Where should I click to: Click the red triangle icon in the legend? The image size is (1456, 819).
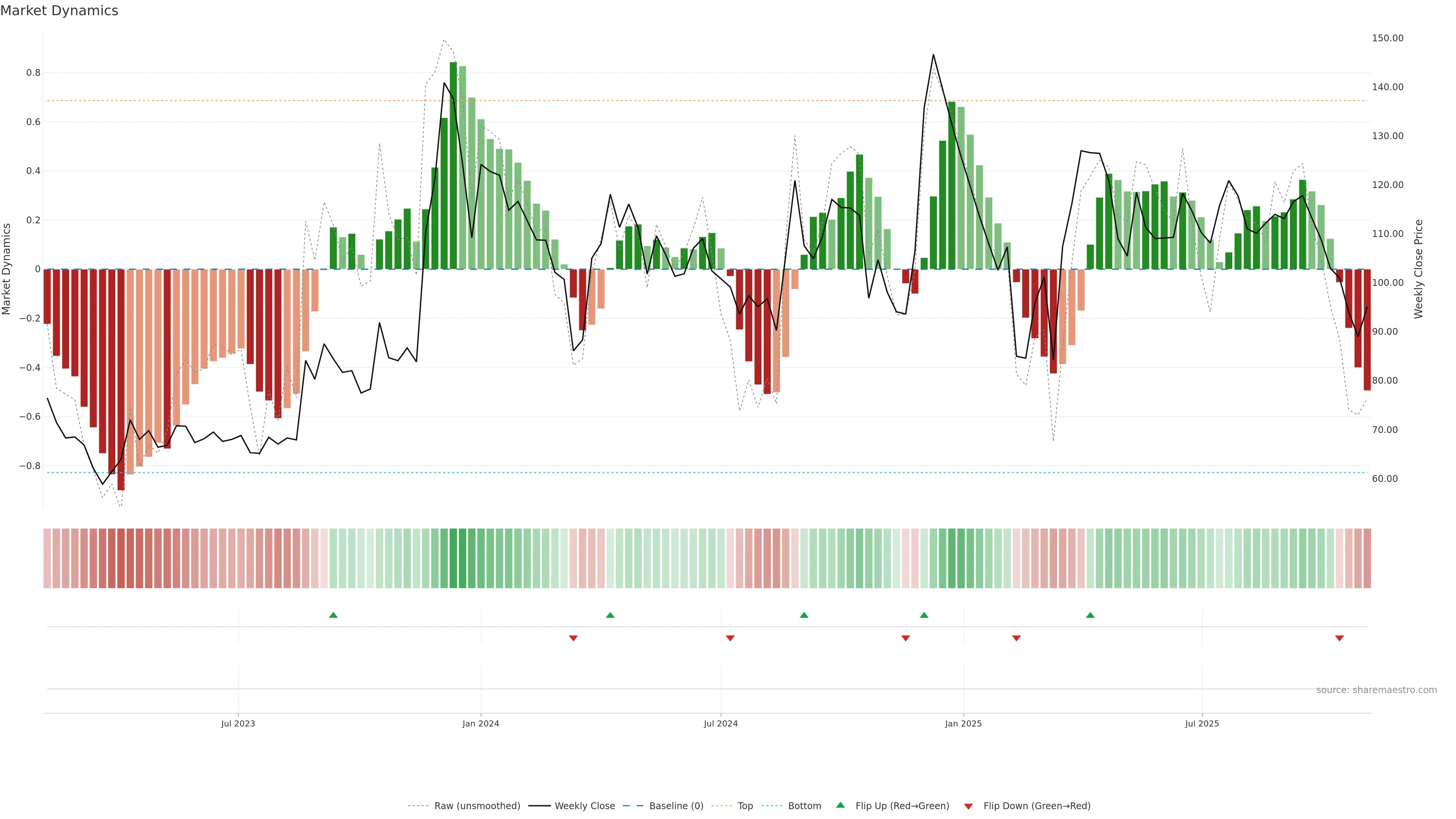pyautogui.click(x=968, y=806)
